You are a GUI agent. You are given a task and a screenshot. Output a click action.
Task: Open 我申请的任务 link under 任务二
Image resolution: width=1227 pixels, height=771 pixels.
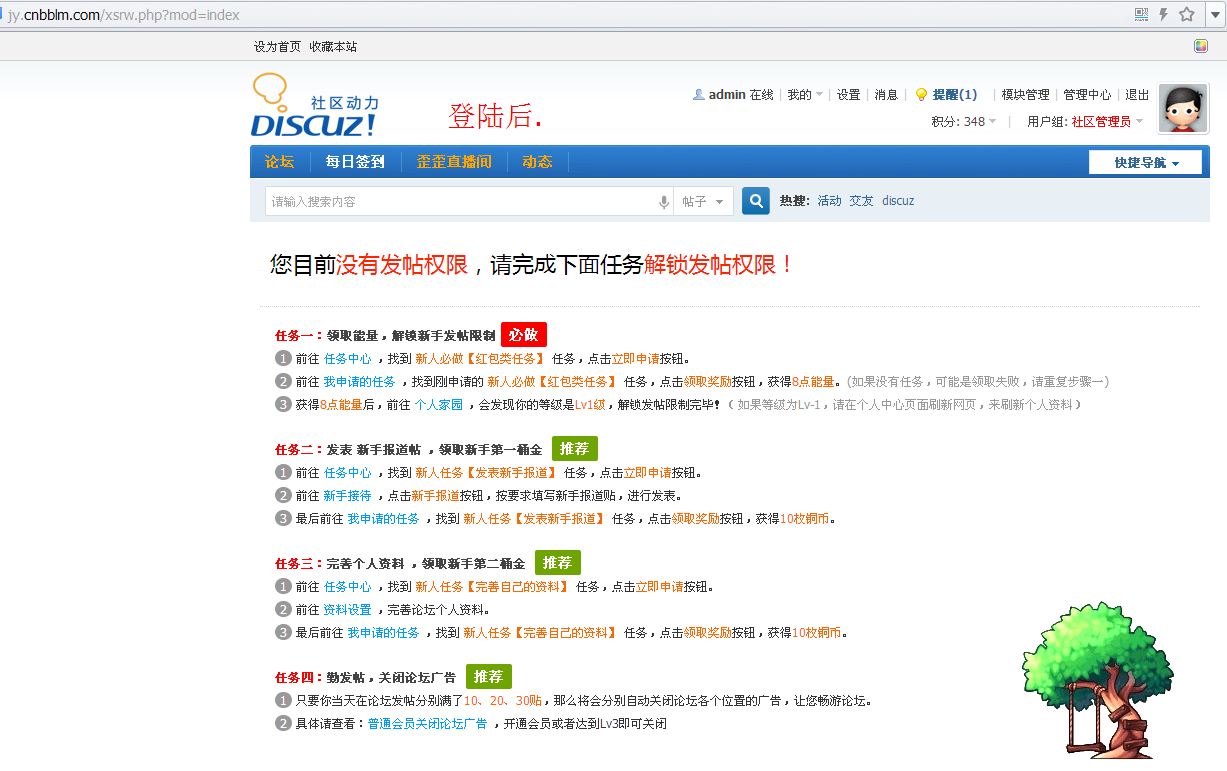click(383, 519)
